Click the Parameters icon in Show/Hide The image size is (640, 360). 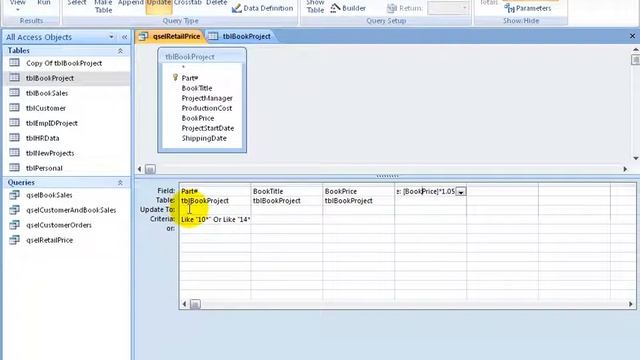pyautogui.click(x=509, y=8)
